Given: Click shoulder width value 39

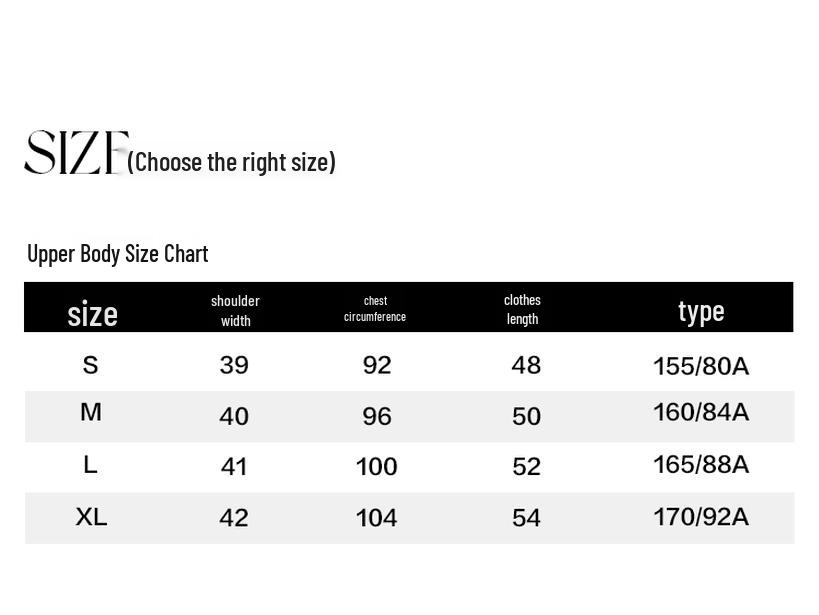Looking at the screenshot, I should point(234,365).
